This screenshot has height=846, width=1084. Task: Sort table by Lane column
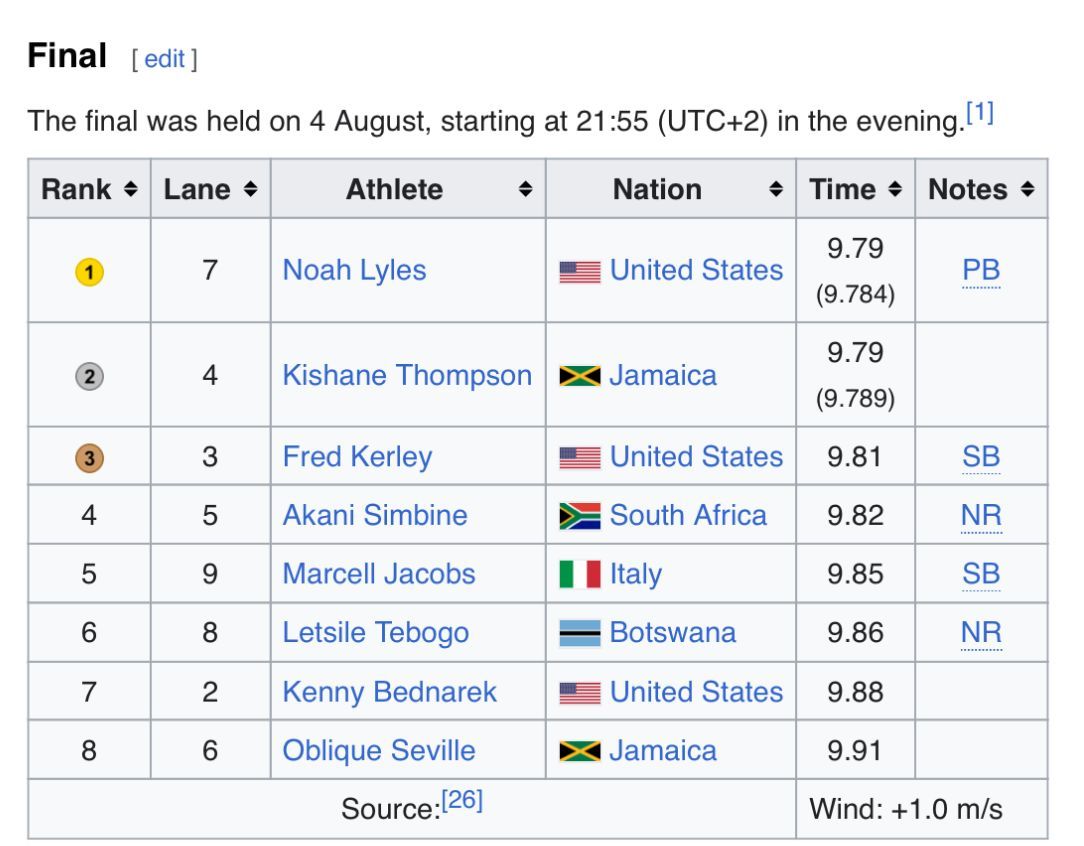point(250,189)
